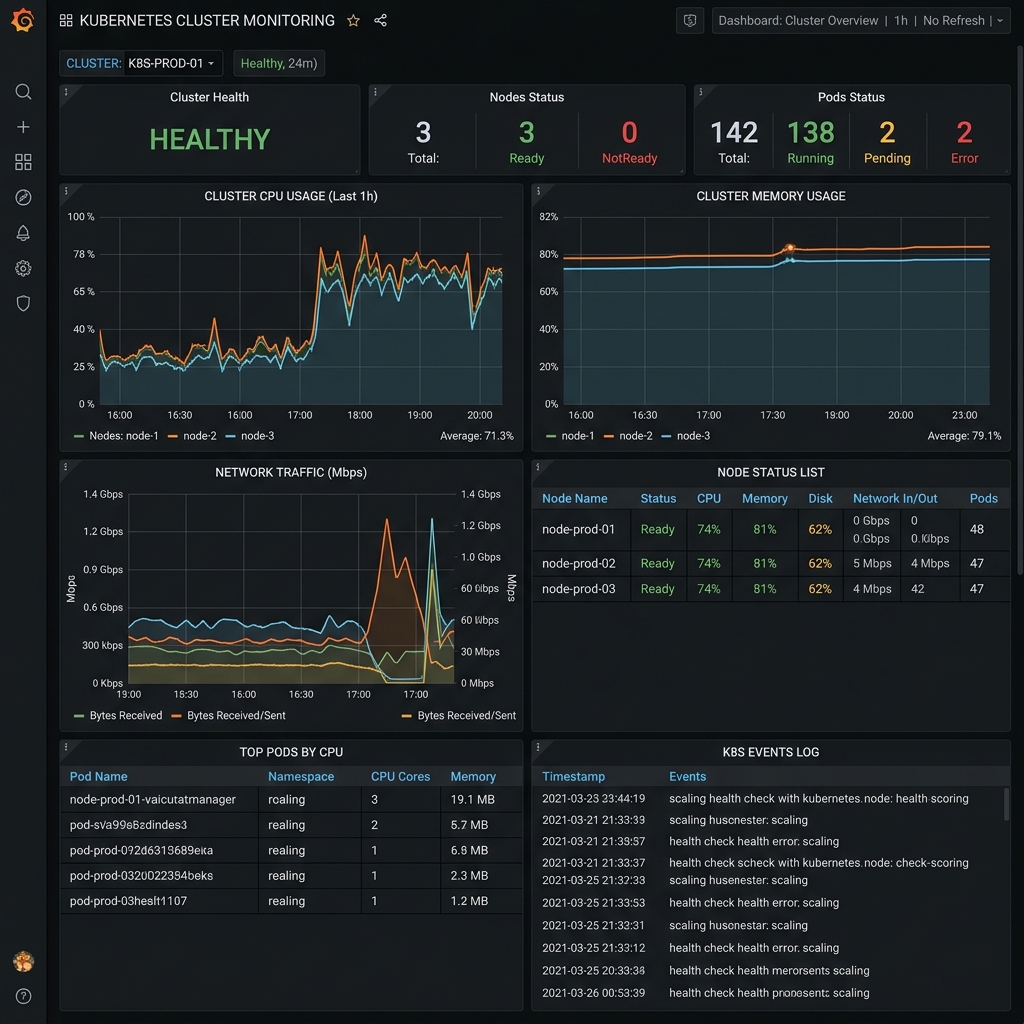Sort events log by Timestamp column
Image resolution: width=1024 pixels, height=1024 pixels.
[573, 776]
